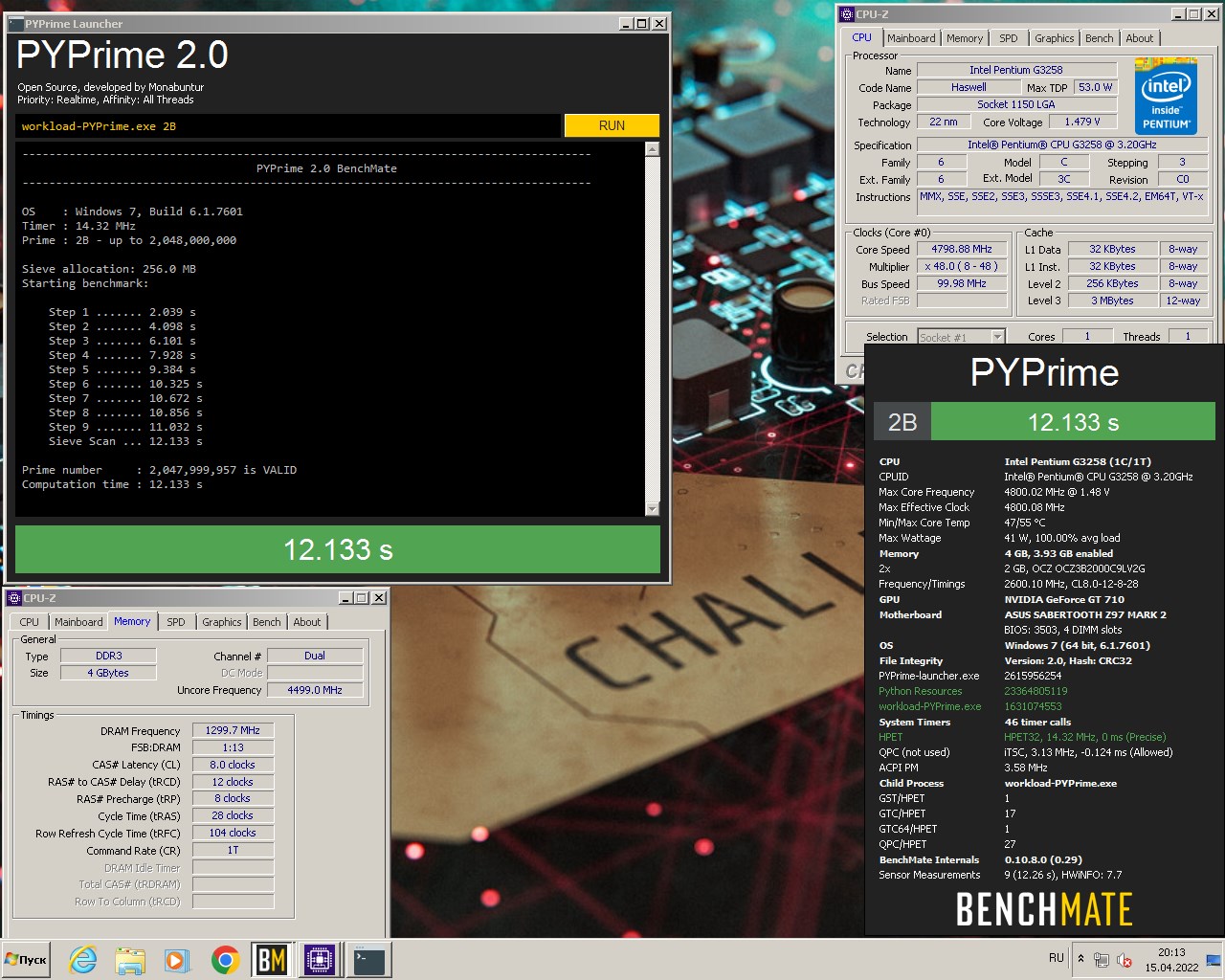
Task: Click the Command Rate value '1T'
Action: coord(233,850)
